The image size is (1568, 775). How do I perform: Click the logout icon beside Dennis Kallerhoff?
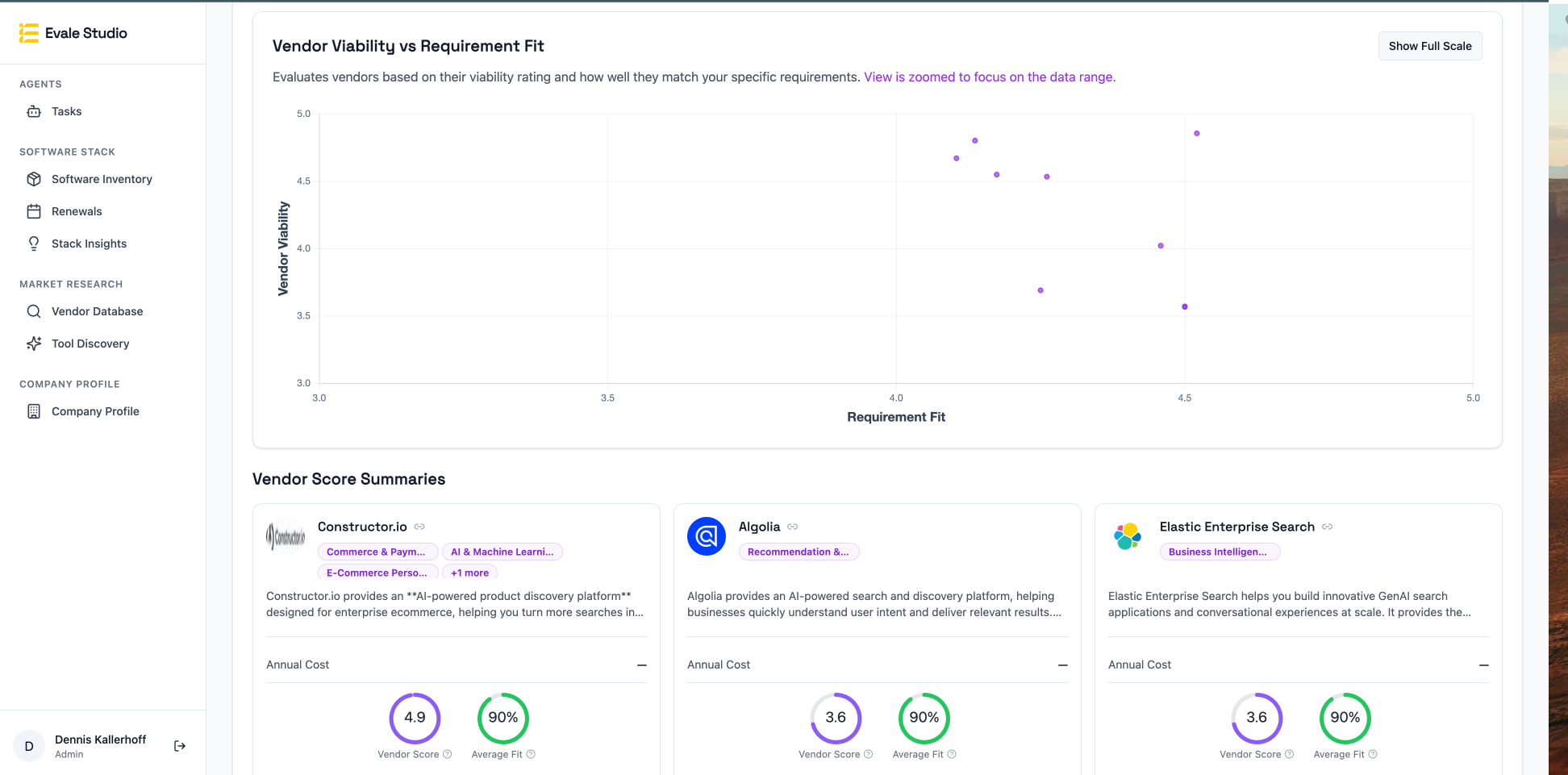180,746
